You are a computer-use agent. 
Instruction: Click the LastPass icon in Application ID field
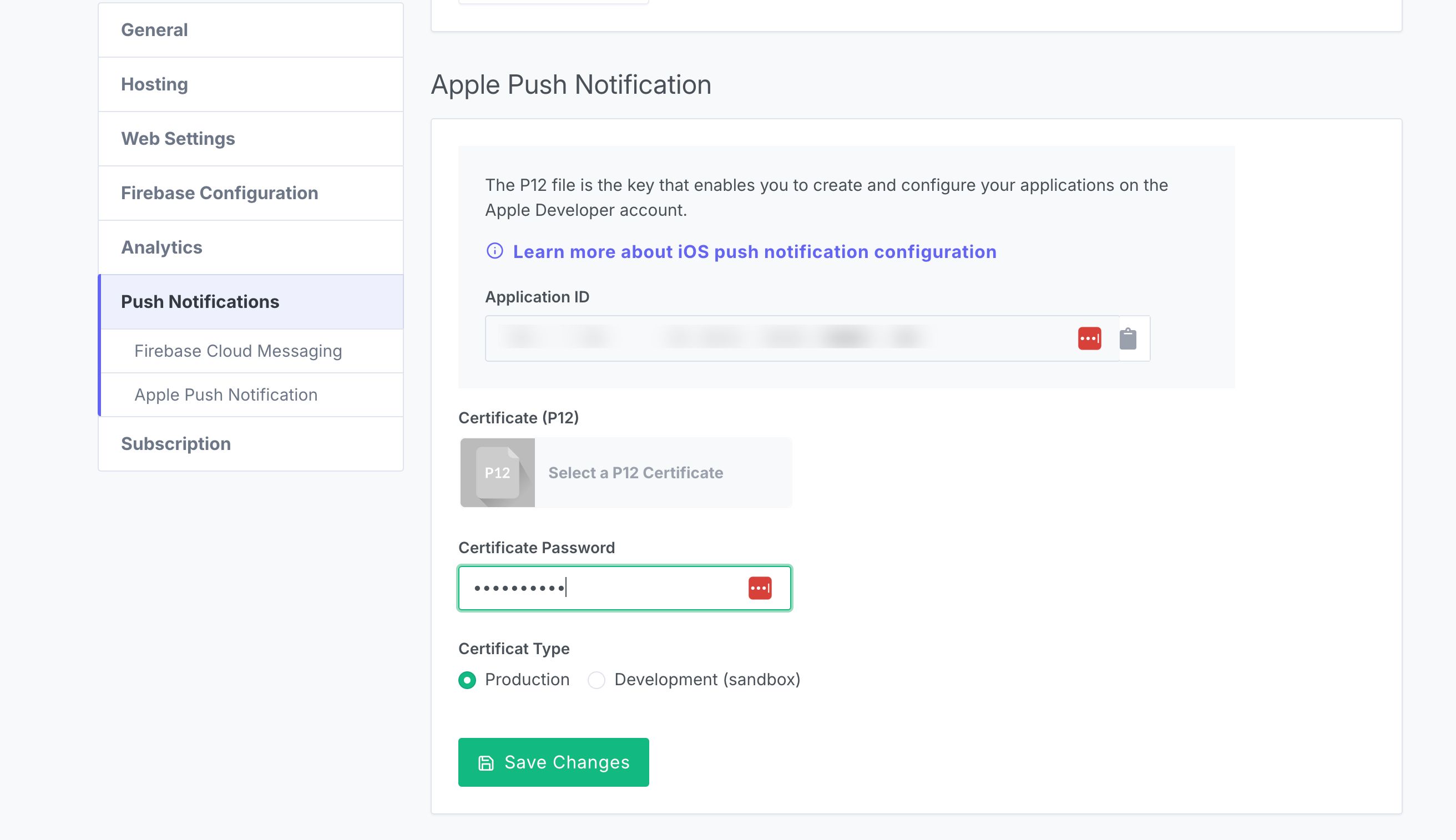pos(1090,338)
